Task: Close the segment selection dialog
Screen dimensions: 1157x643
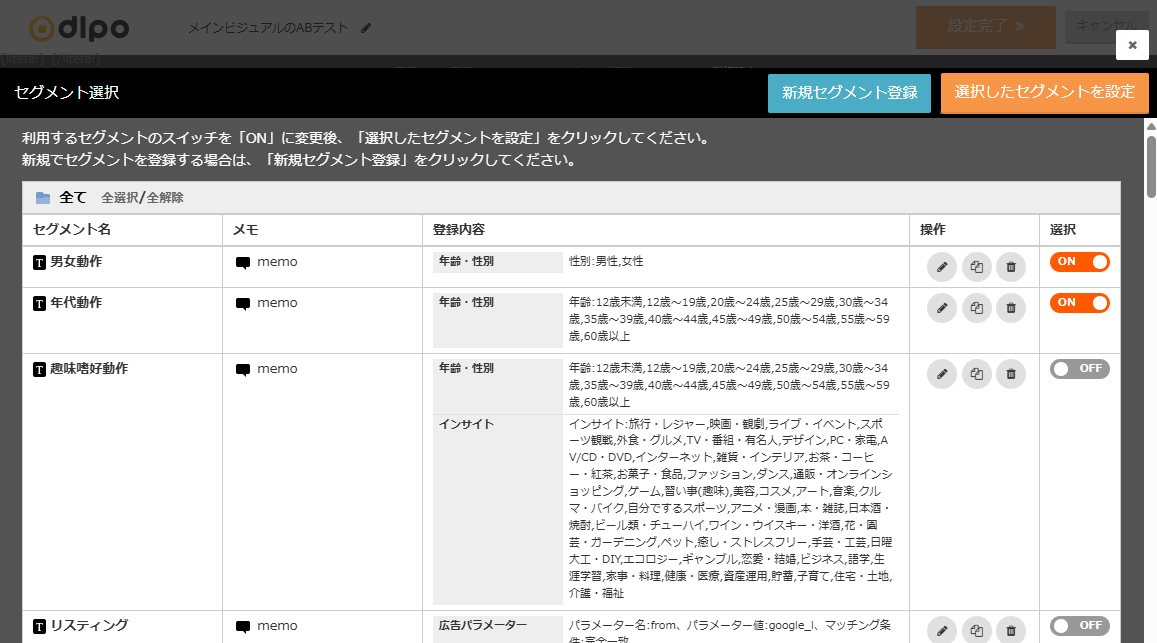Action: pos(1132,45)
